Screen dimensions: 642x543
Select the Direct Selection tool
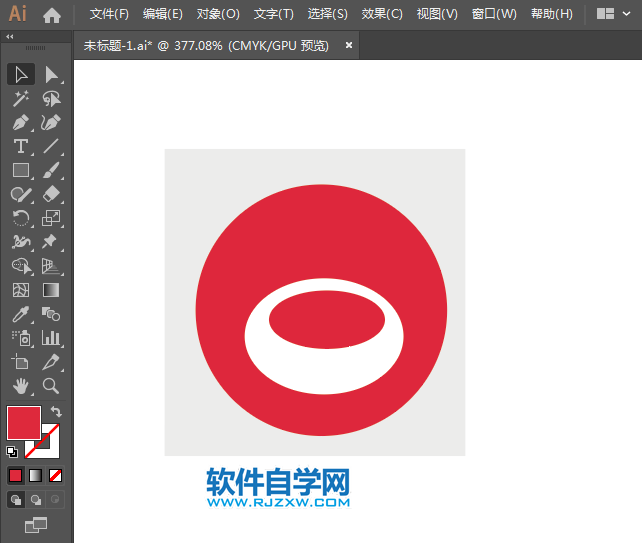click(51, 75)
